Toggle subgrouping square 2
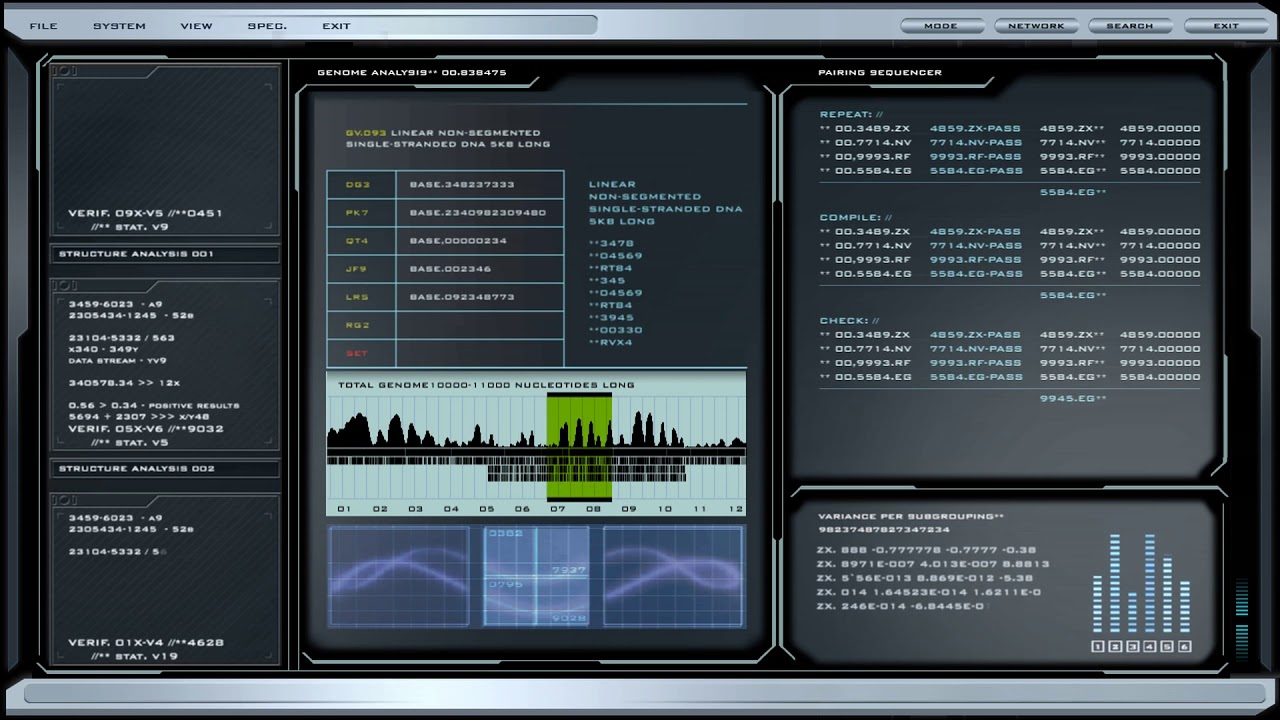 (1116, 646)
